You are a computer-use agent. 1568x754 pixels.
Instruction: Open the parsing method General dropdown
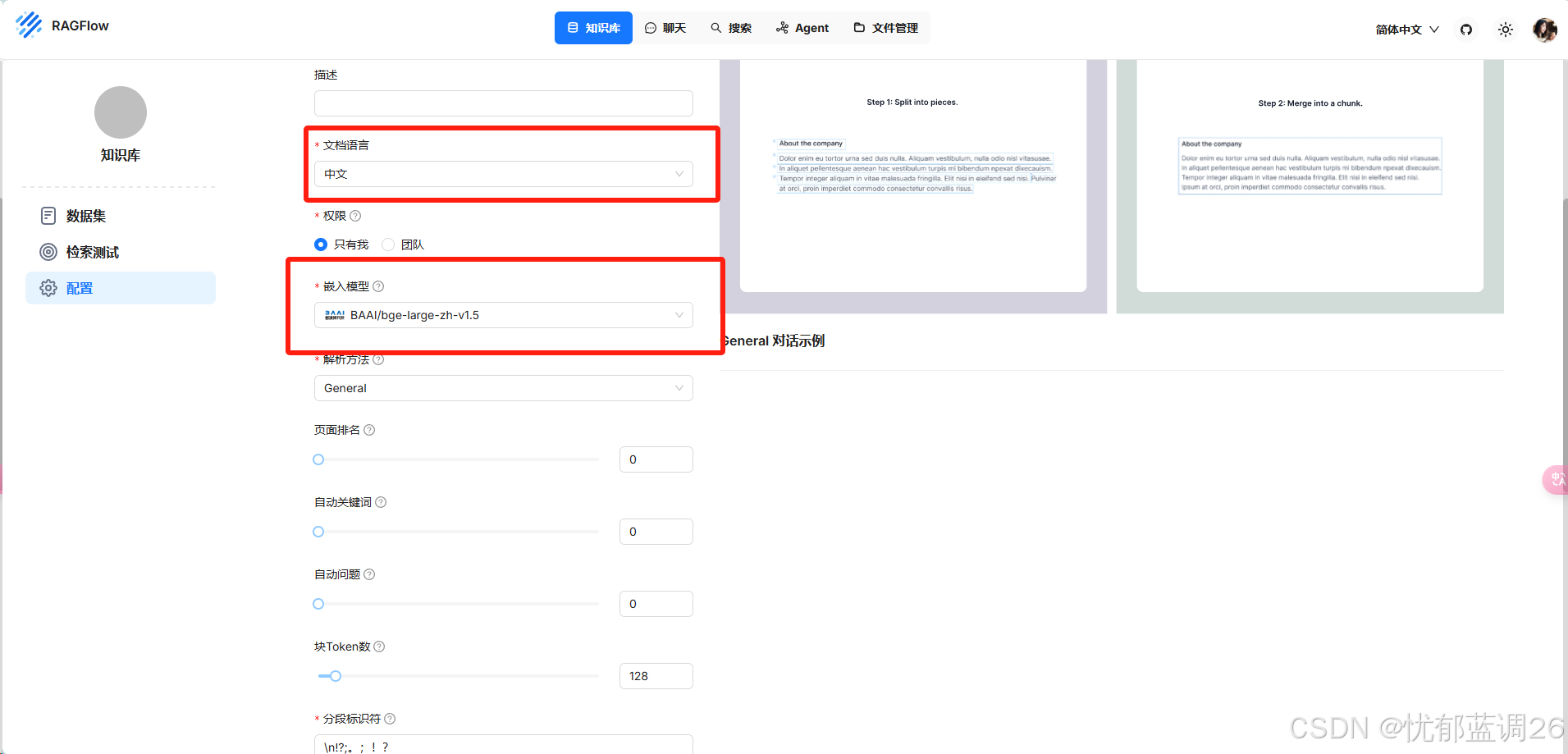[504, 388]
